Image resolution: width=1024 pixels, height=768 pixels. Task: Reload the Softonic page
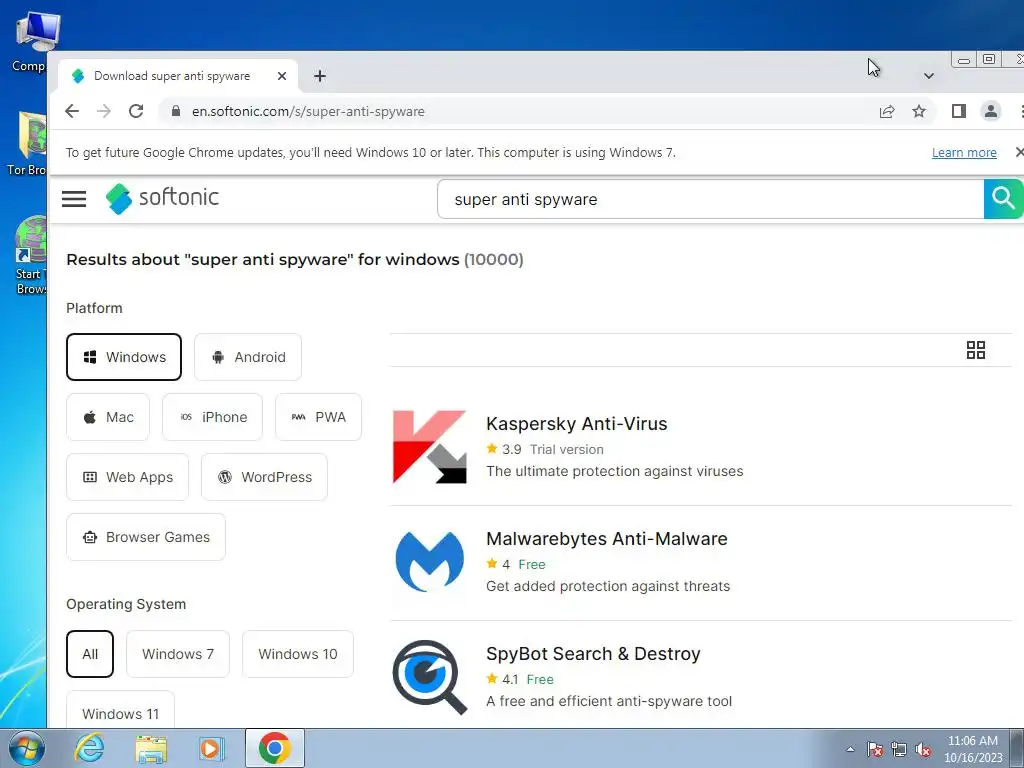[x=136, y=111]
